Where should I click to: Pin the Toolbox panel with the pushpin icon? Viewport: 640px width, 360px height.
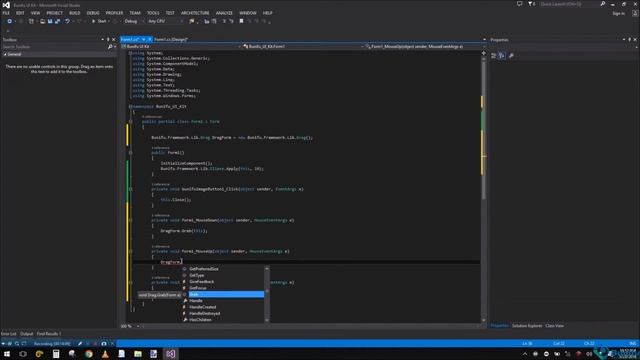click(108, 40)
